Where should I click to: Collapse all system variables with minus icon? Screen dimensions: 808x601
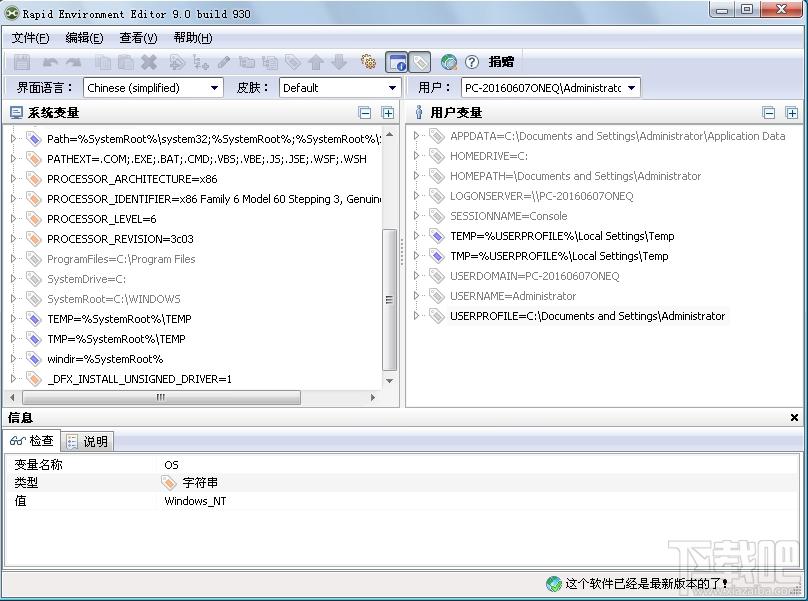click(365, 113)
